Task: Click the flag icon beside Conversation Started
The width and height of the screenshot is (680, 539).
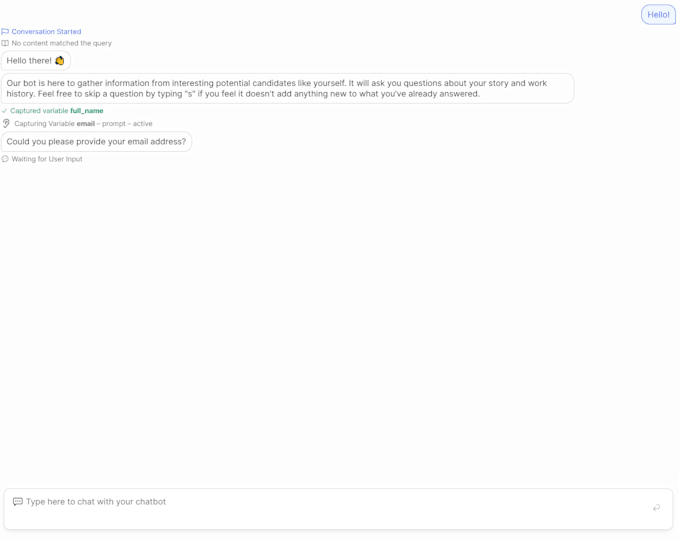Action: (5, 32)
